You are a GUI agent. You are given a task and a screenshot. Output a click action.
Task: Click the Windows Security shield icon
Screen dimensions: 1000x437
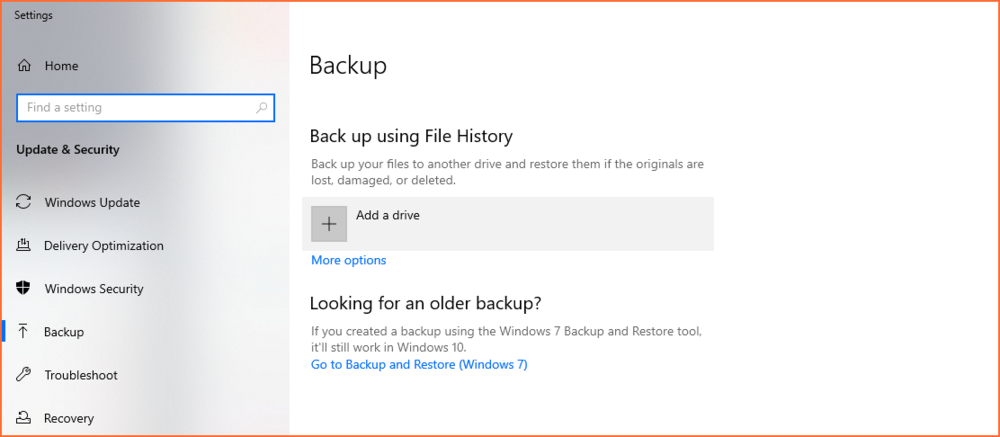[x=24, y=288]
